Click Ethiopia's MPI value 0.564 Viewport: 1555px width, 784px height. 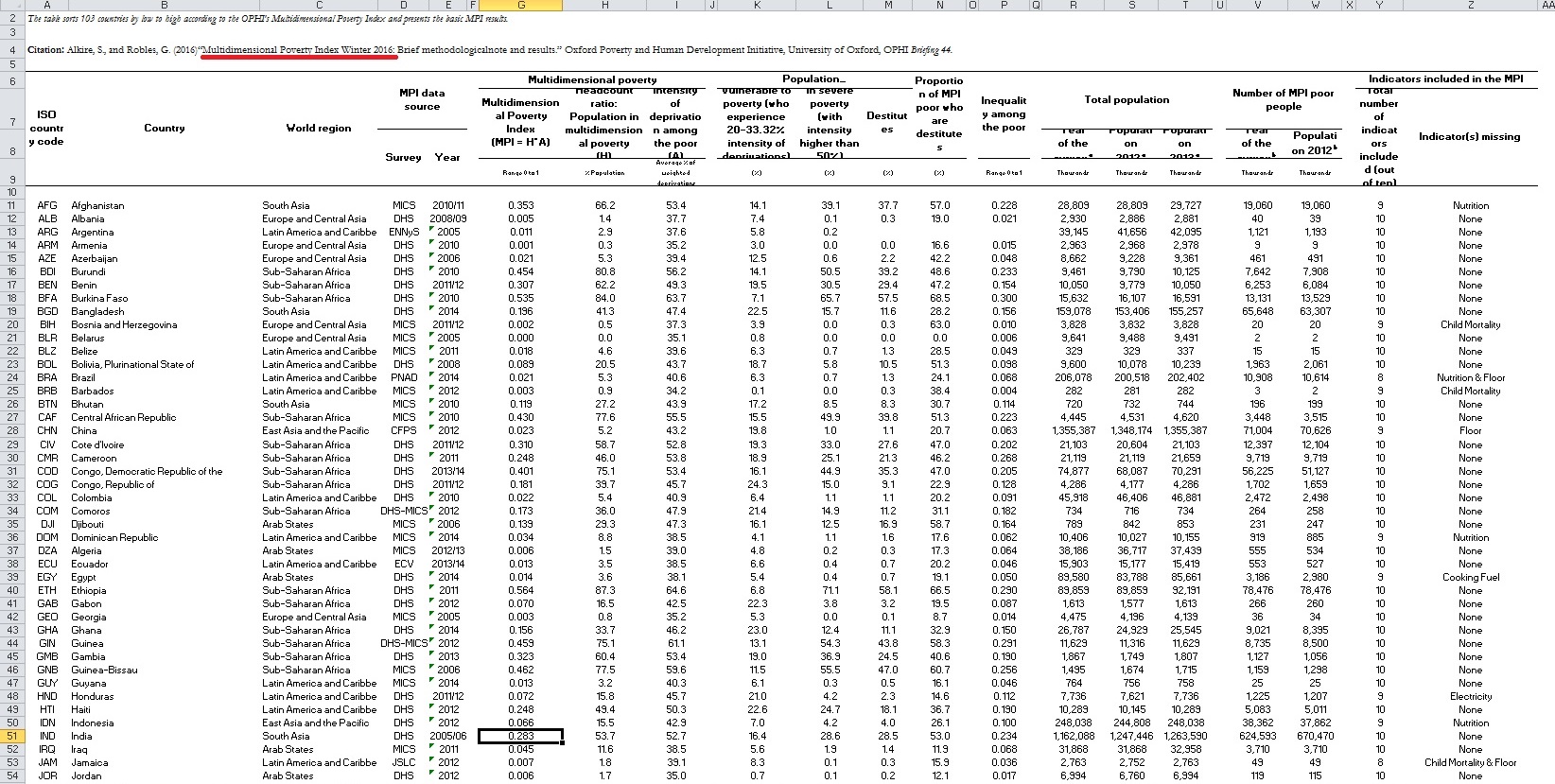click(x=520, y=590)
